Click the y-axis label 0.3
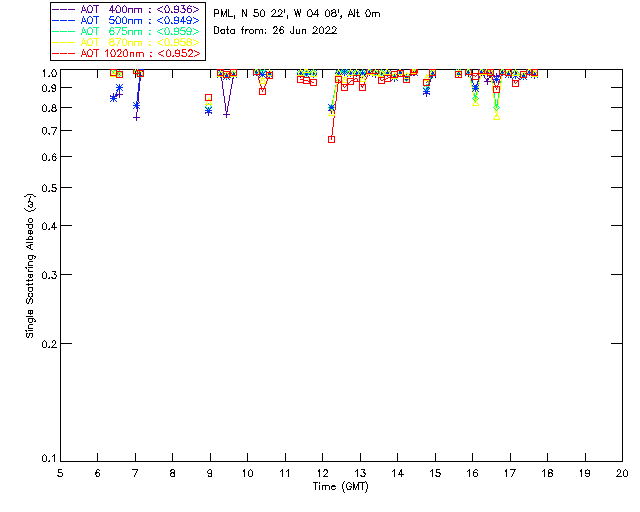This screenshot has width=640, height=512. click(49, 275)
